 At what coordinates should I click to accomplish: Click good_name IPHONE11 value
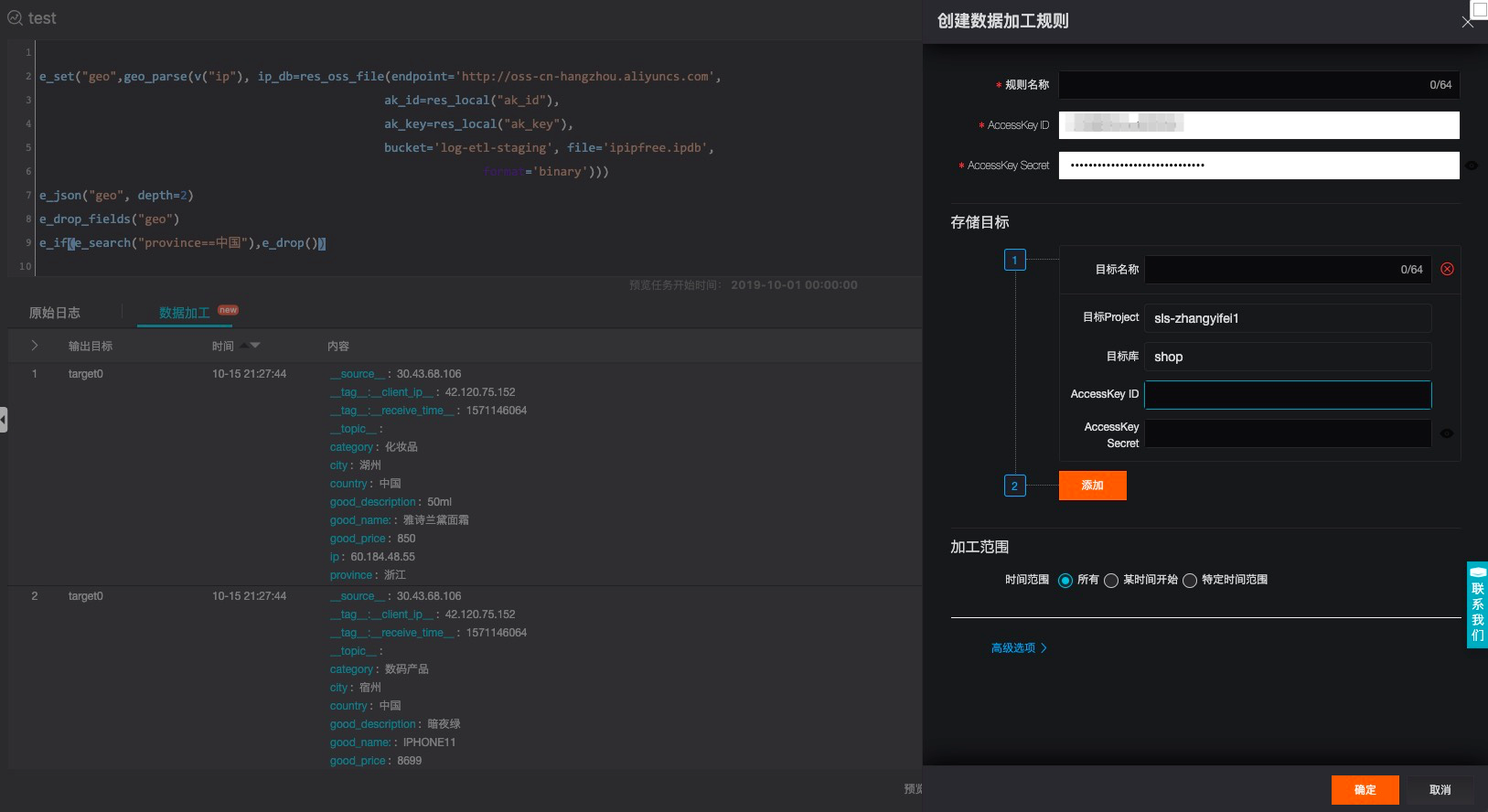click(x=429, y=743)
